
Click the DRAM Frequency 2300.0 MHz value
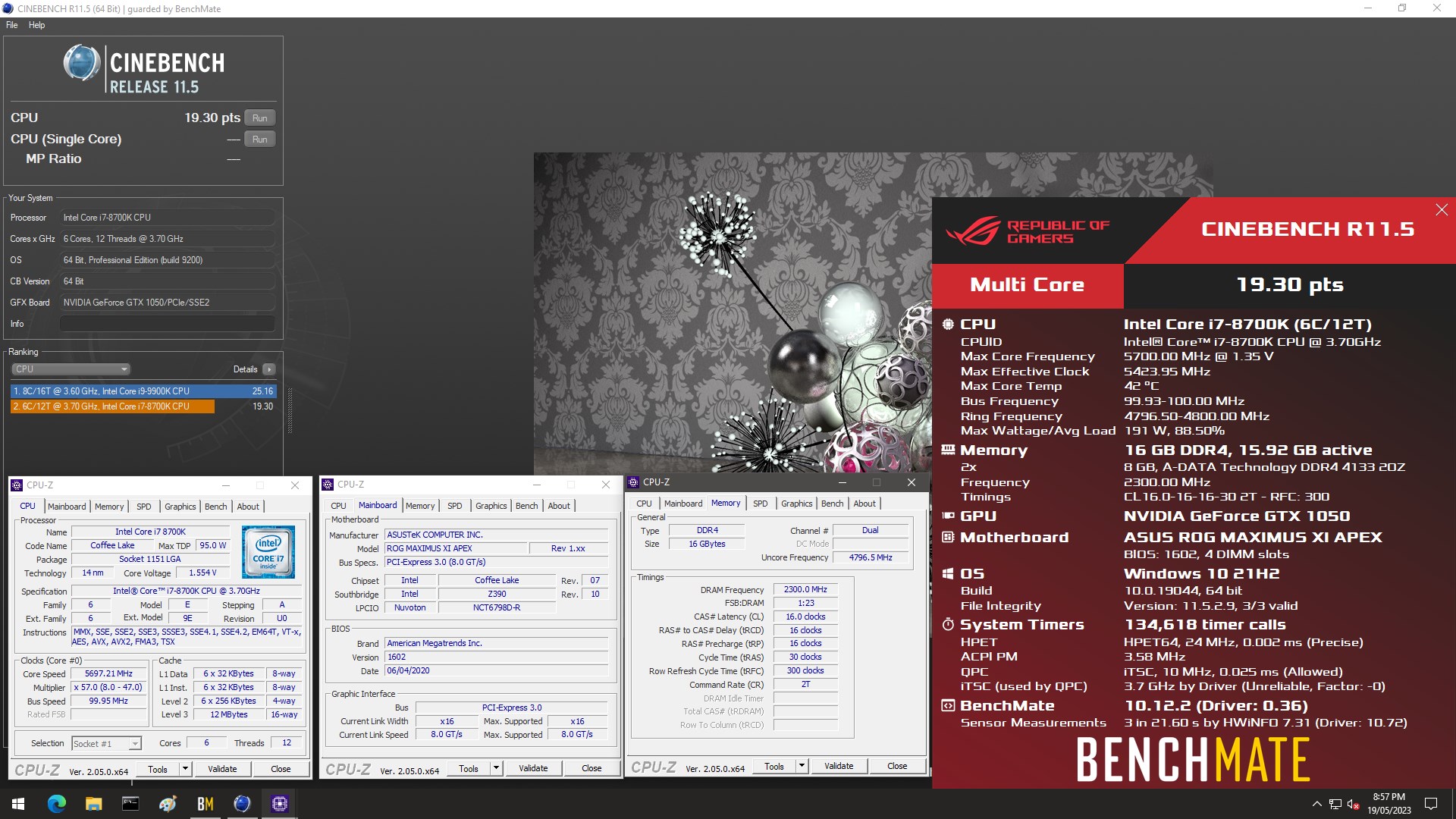tap(805, 589)
